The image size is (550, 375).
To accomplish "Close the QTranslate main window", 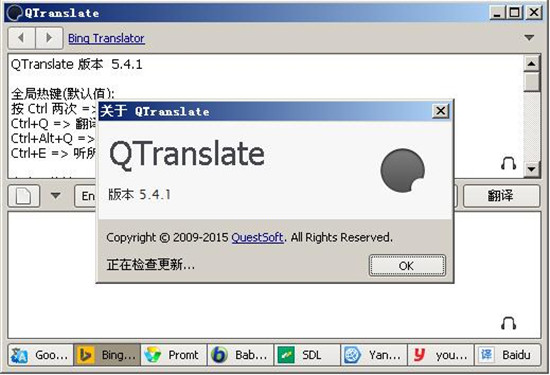I will [534, 13].
